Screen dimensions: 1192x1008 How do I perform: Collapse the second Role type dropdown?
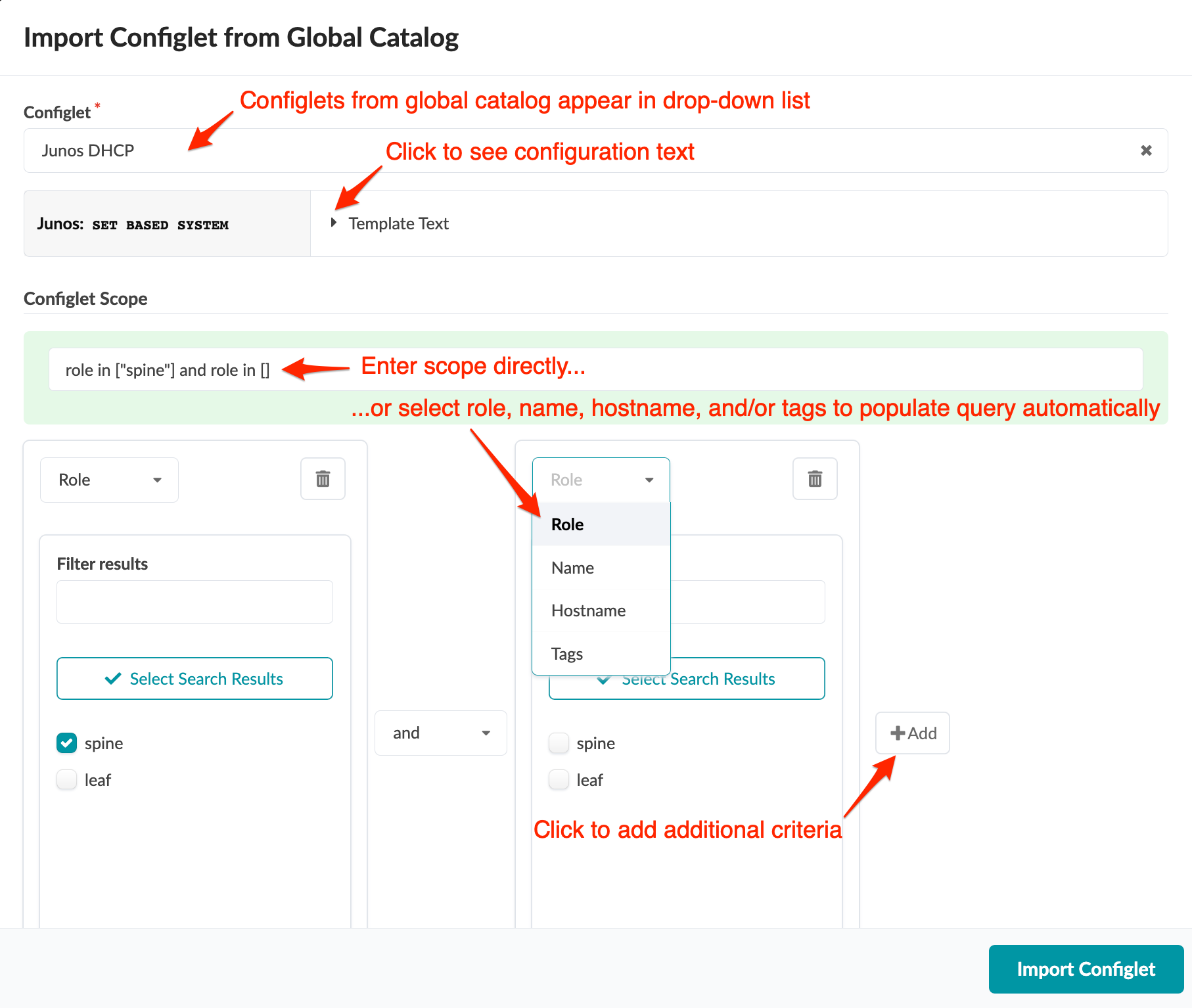(x=601, y=480)
